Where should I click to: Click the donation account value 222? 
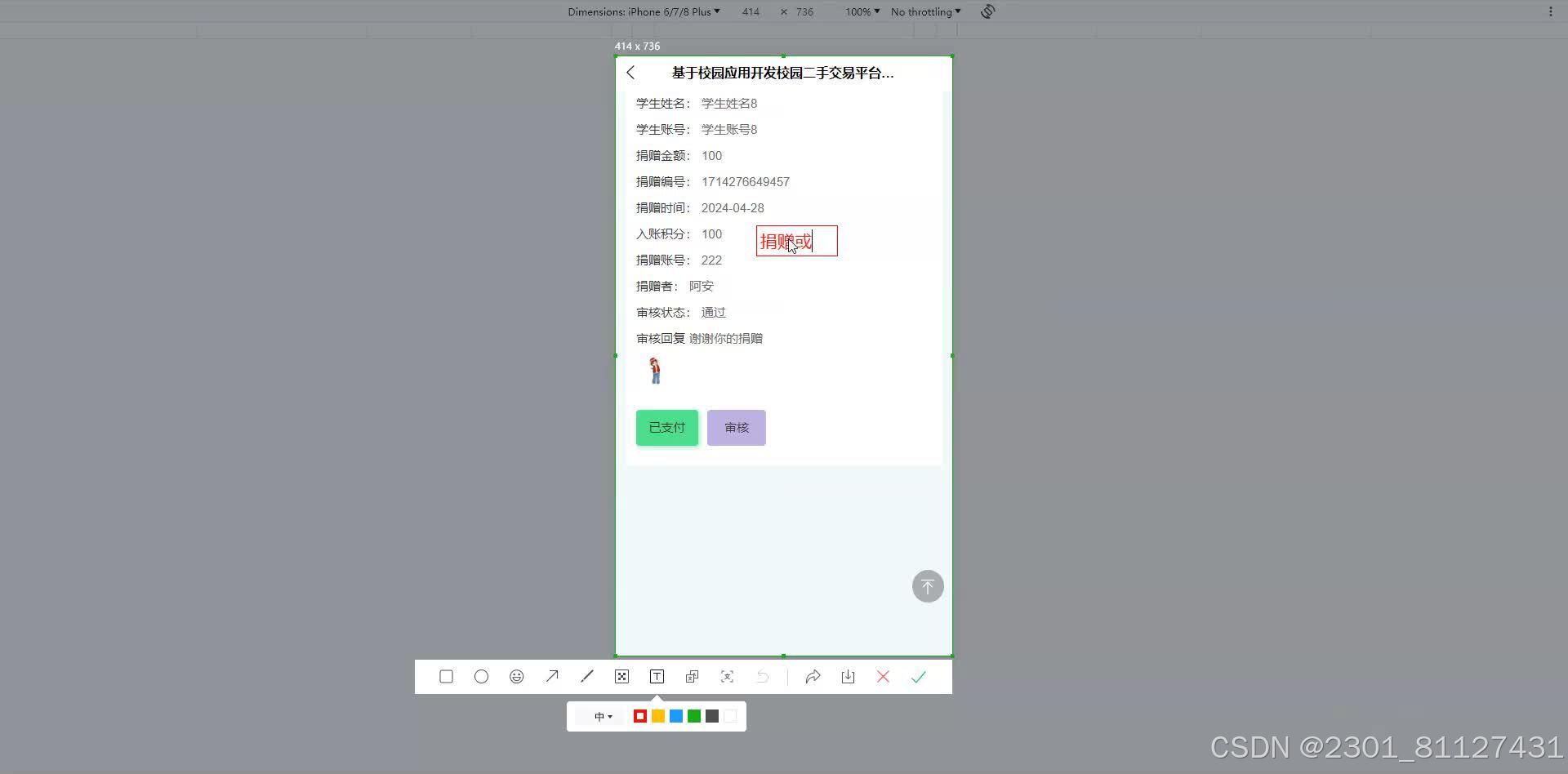coord(711,260)
